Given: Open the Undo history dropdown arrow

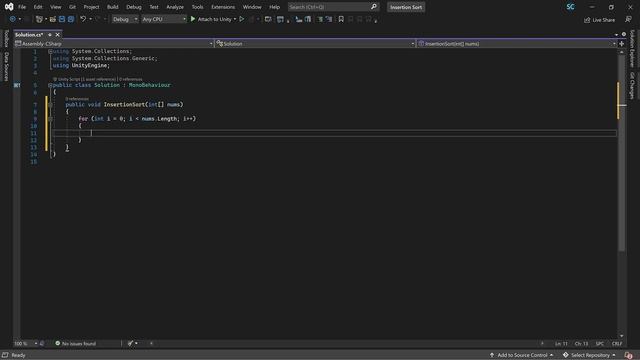Looking at the screenshot, I should point(90,19).
